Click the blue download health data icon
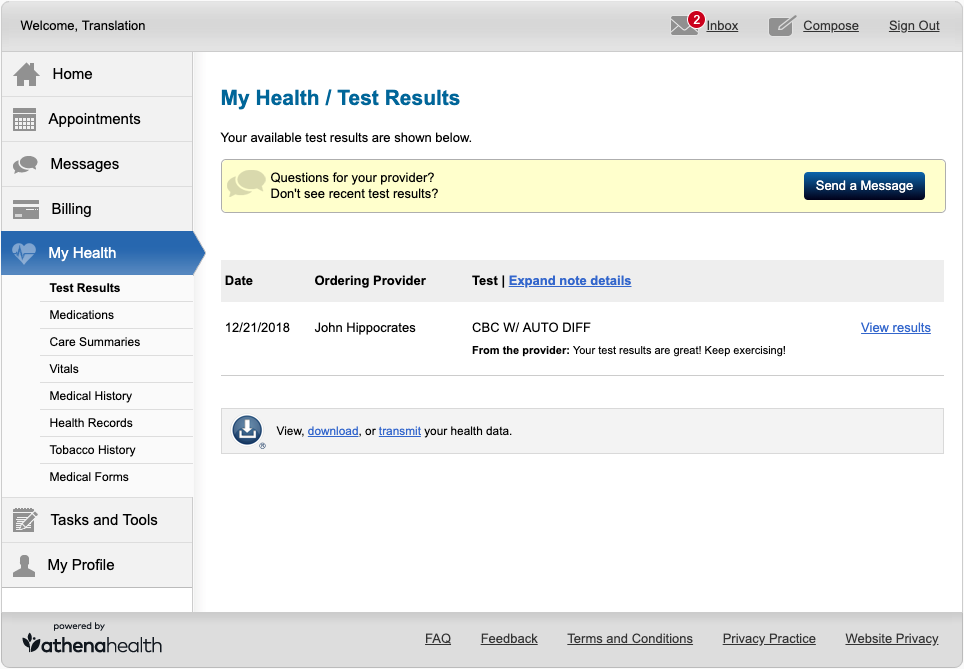Screen dimensions: 964x669 click(x=248, y=430)
